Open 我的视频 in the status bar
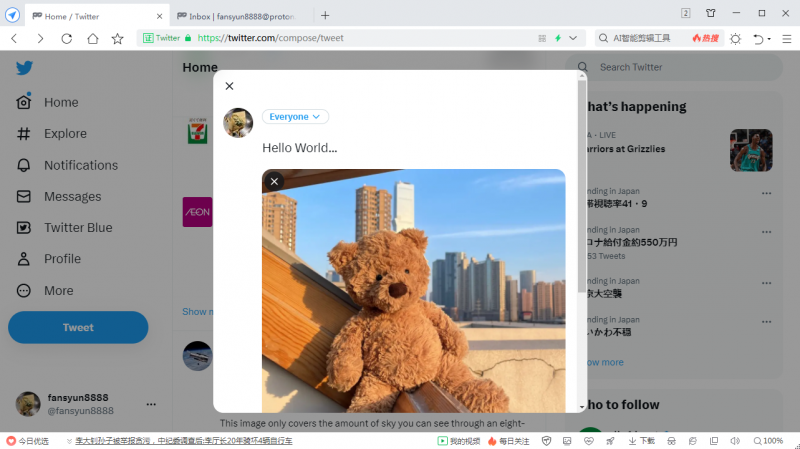 (459, 441)
